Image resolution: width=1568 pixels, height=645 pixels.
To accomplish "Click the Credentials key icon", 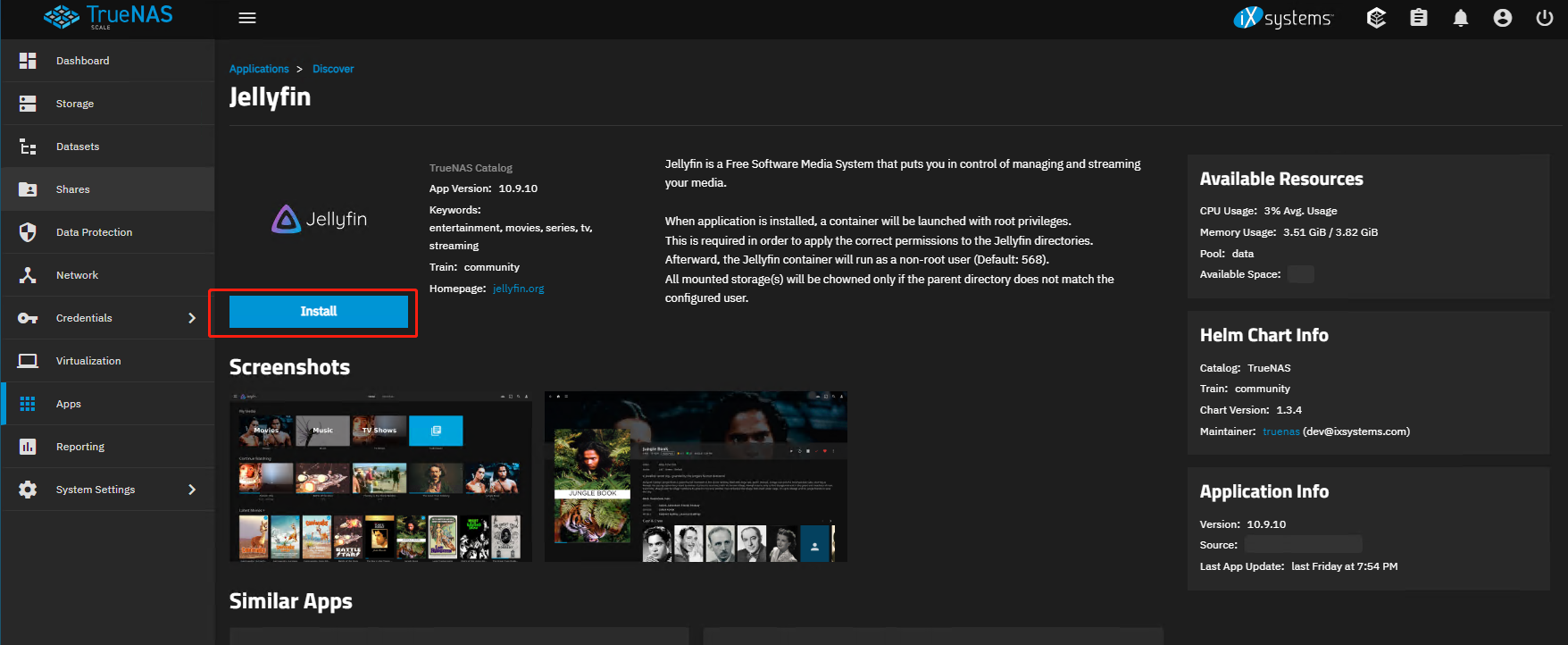I will pyautogui.click(x=28, y=318).
